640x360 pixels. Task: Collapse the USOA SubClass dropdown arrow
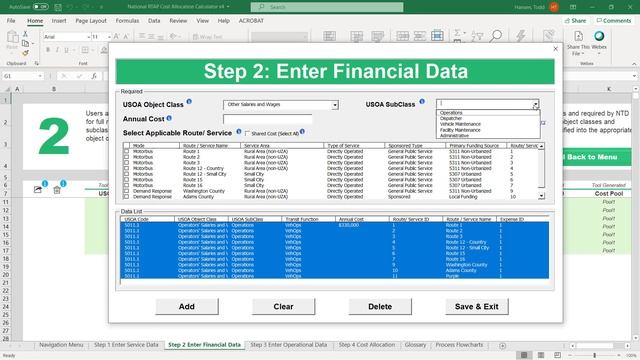(x=535, y=104)
